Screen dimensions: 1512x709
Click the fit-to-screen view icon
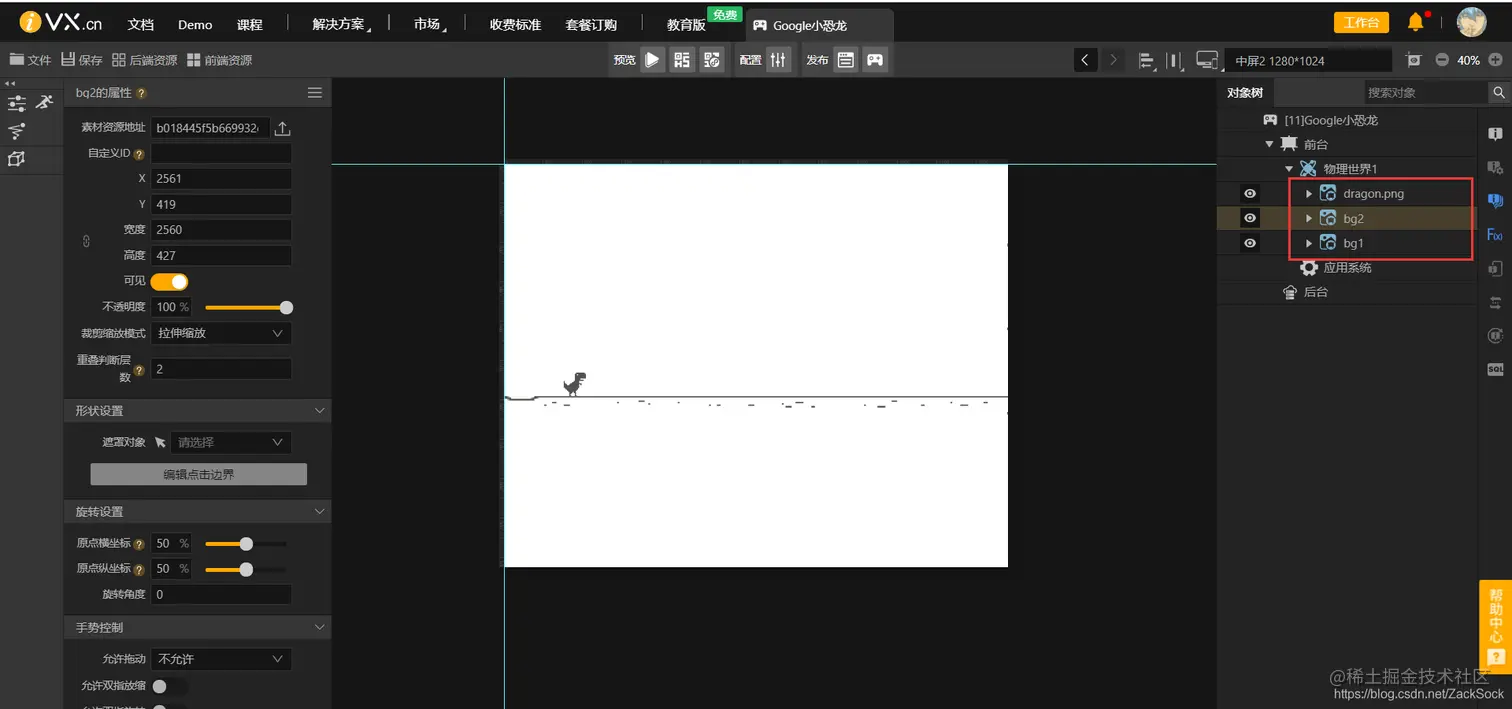pyautogui.click(x=1413, y=60)
